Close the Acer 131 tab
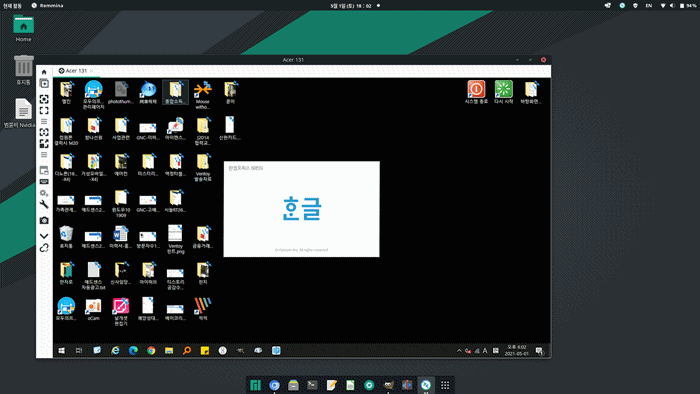 pyautogui.click(x=92, y=71)
